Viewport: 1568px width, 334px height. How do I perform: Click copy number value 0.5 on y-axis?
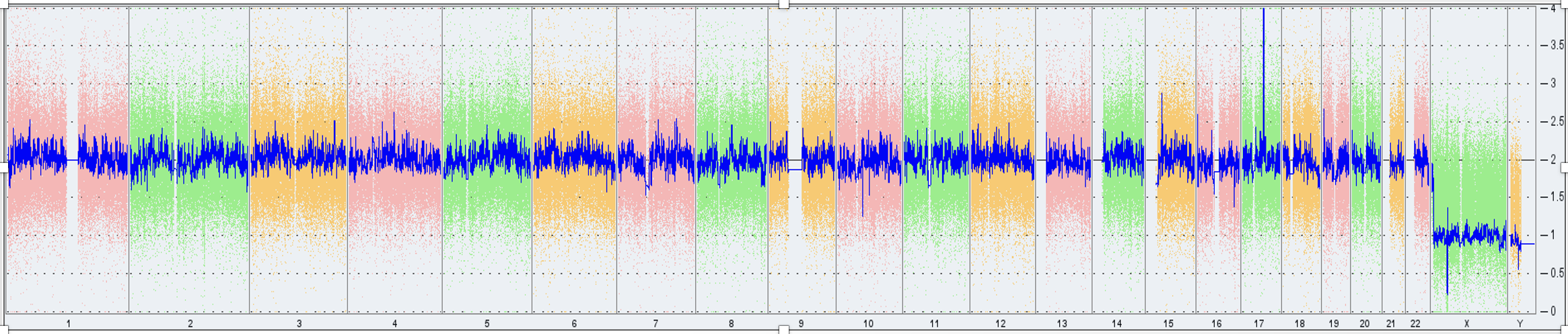pos(1557,273)
